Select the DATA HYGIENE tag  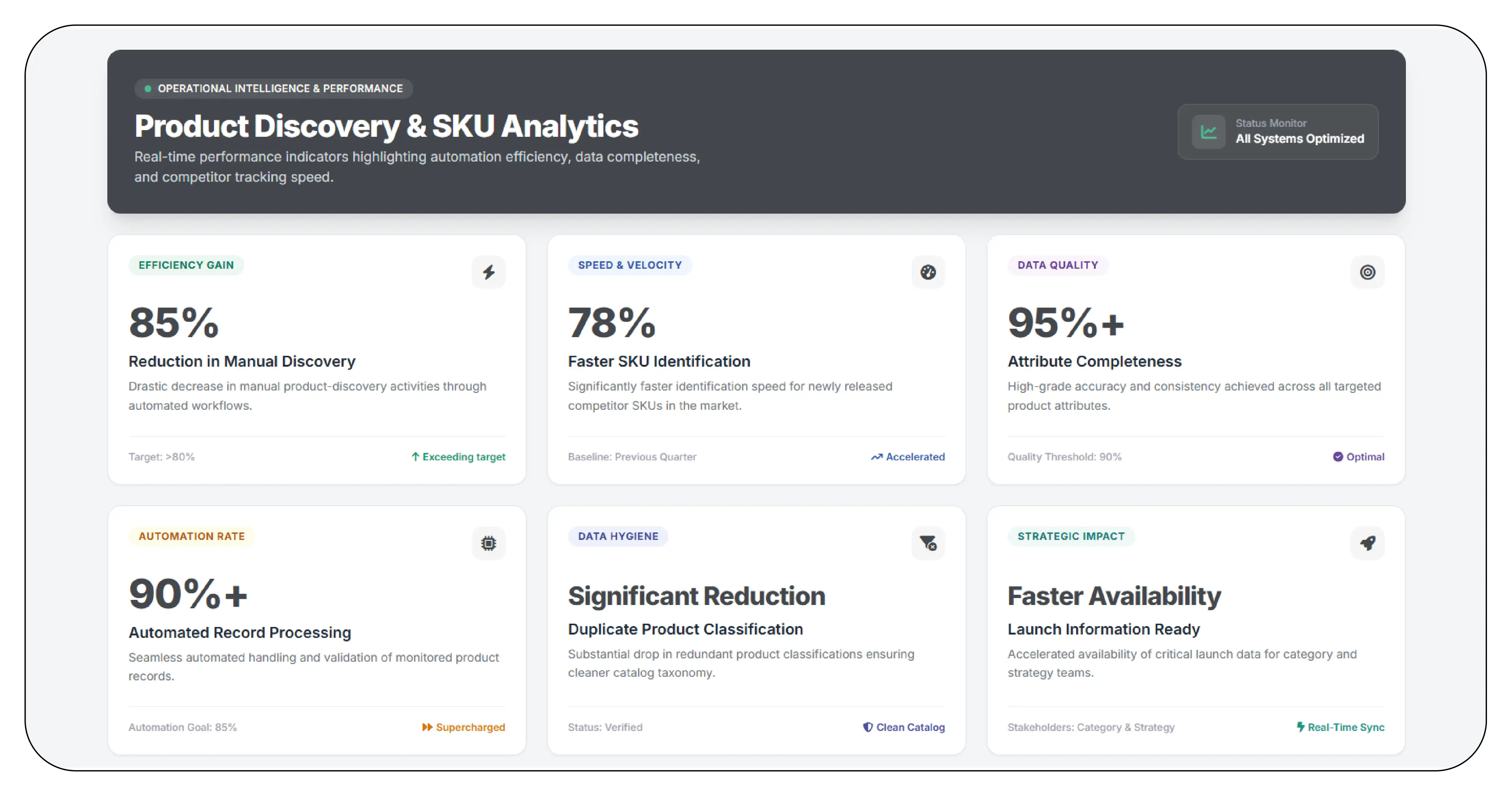tap(618, 536)
